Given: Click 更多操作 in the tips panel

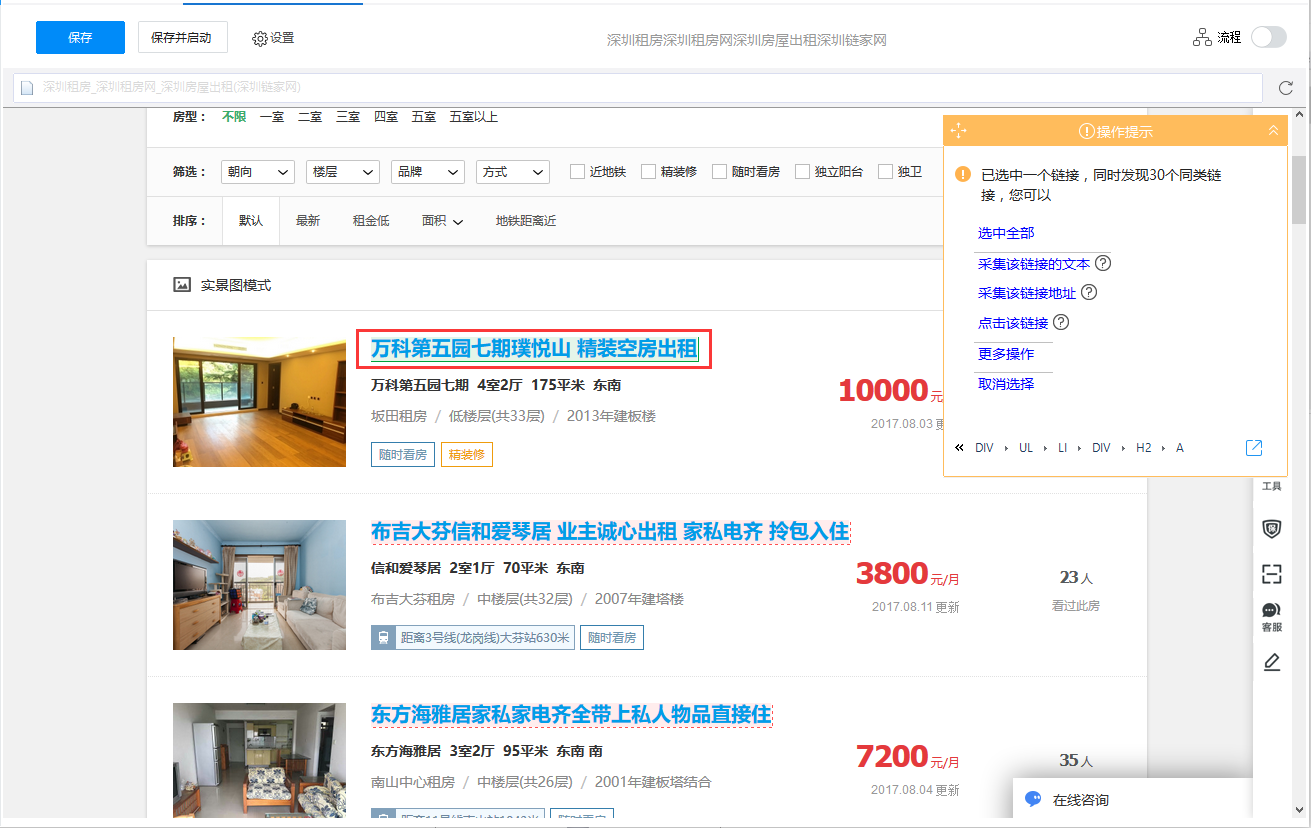Looking at the screenshot, I should click(x=1006, y=354).
